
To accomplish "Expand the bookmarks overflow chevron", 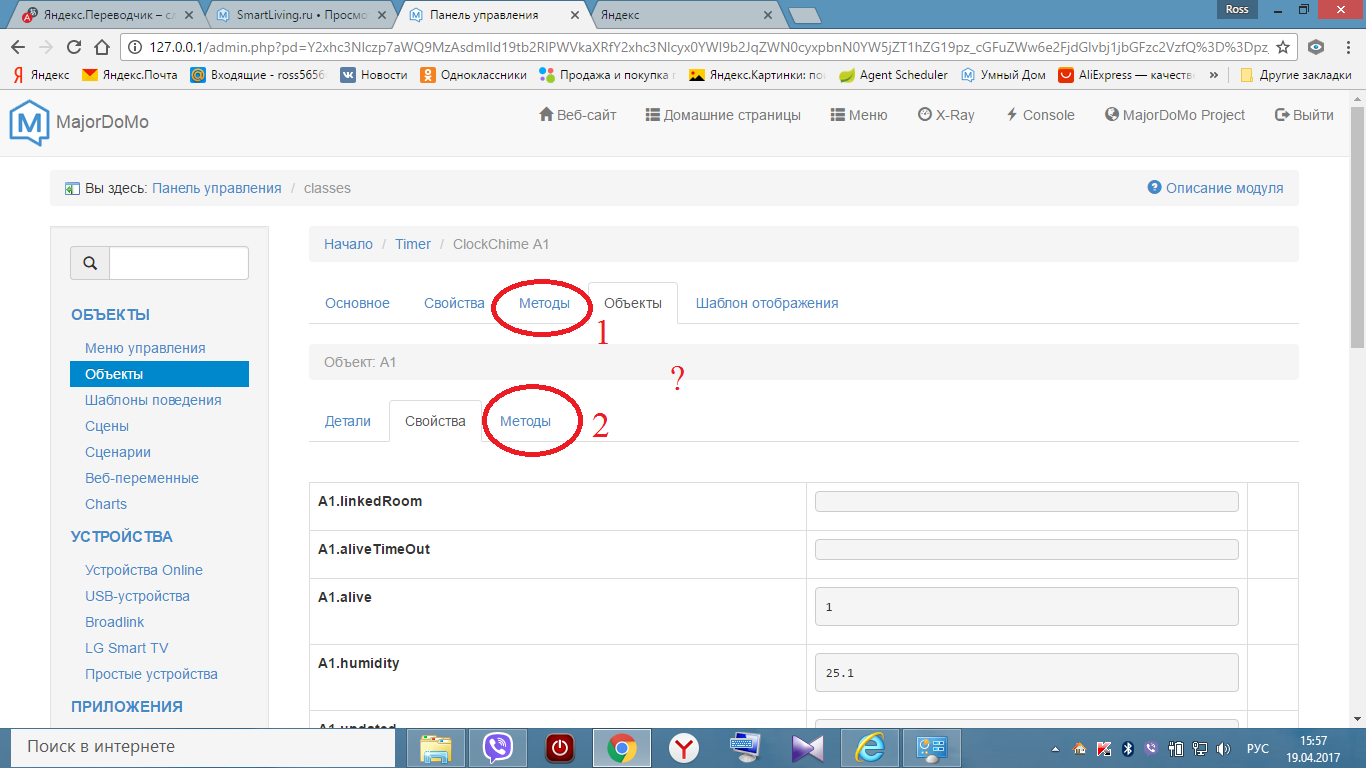I will tap(1214, 75).
